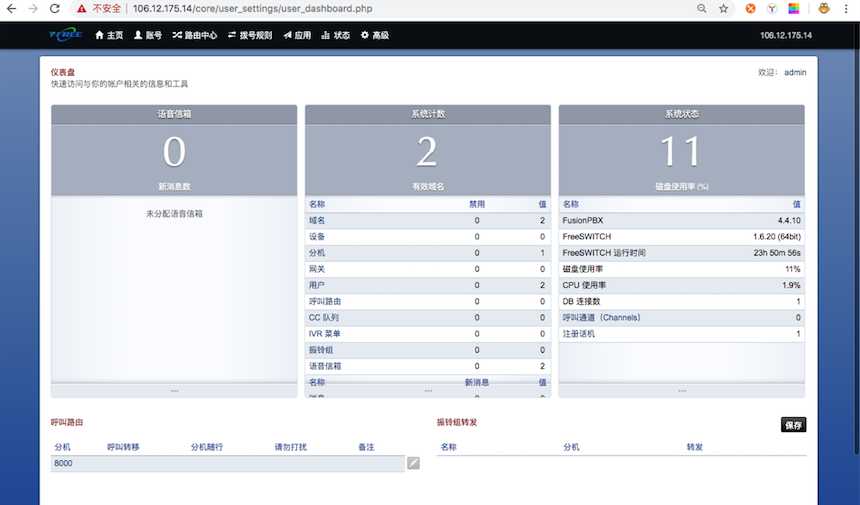860x505 pixels.
Task: Click the 振铃组 row in system counts
Action: point(428,350)
